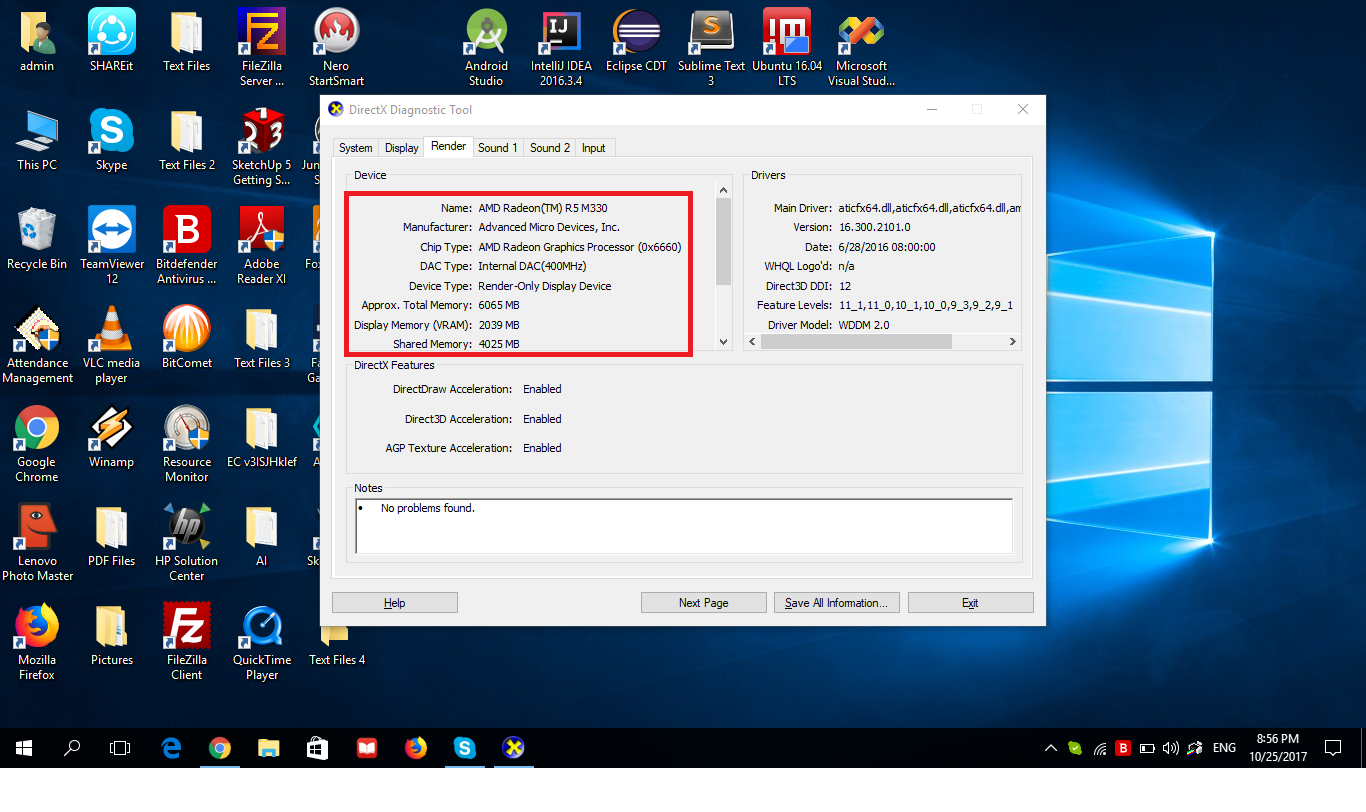Click the Ubuntu 16.04 LTS desktop icon

coord(787,47)
